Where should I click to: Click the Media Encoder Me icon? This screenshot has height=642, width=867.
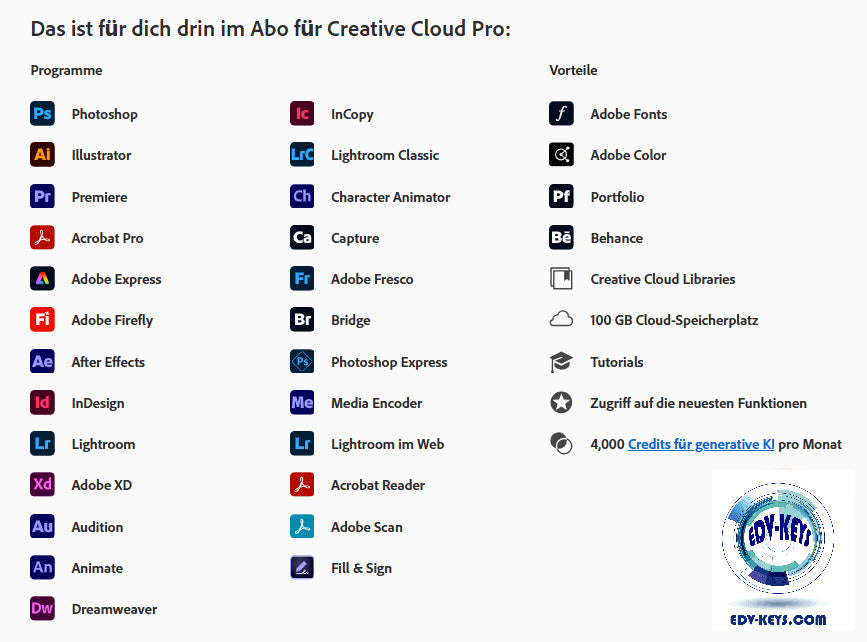click(x=302, y=403)
